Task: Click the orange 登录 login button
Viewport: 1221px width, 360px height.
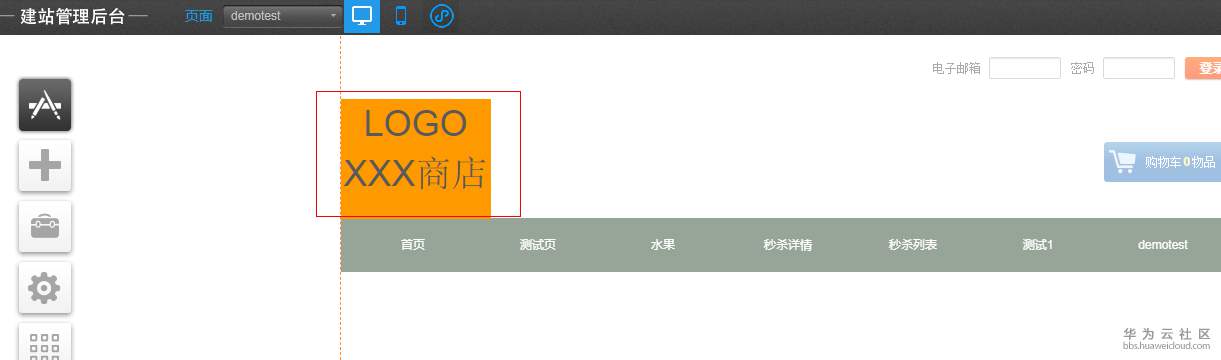Action: point(1203,68)
